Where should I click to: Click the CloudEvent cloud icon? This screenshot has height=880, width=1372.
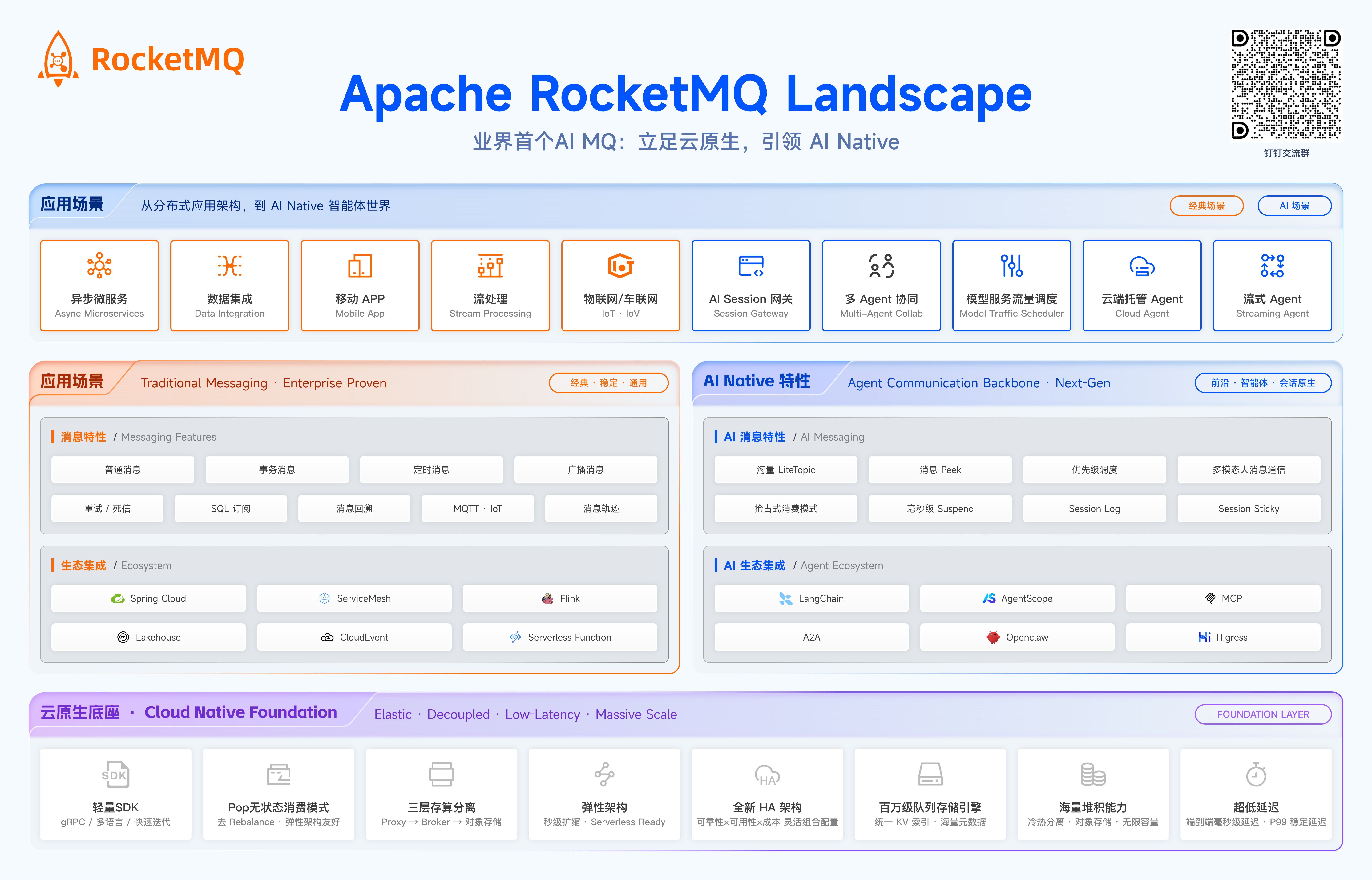click(x=327, y=637)
